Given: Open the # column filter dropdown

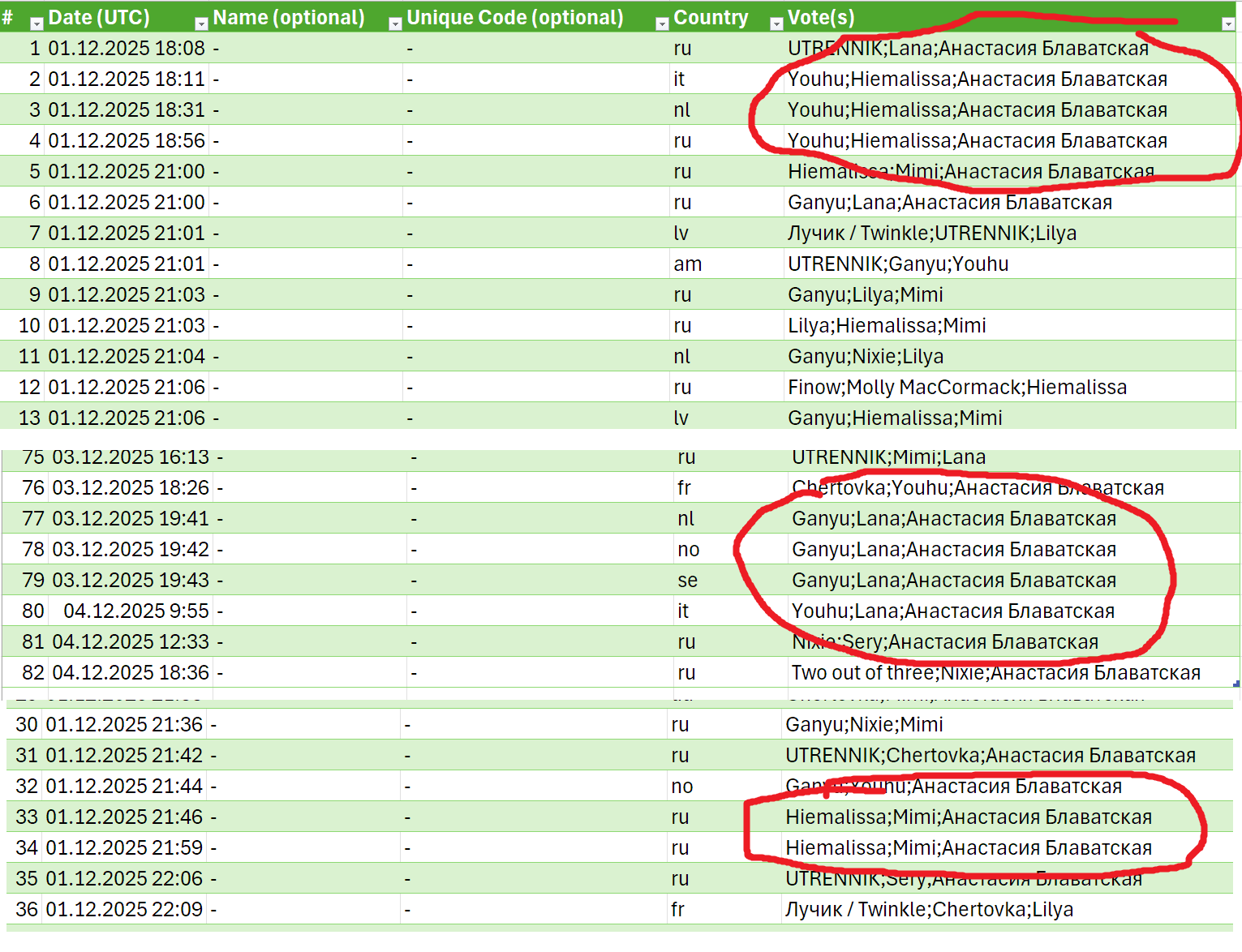Looking at the screenshot, I should pyautogui.click(x=37, y=24).
